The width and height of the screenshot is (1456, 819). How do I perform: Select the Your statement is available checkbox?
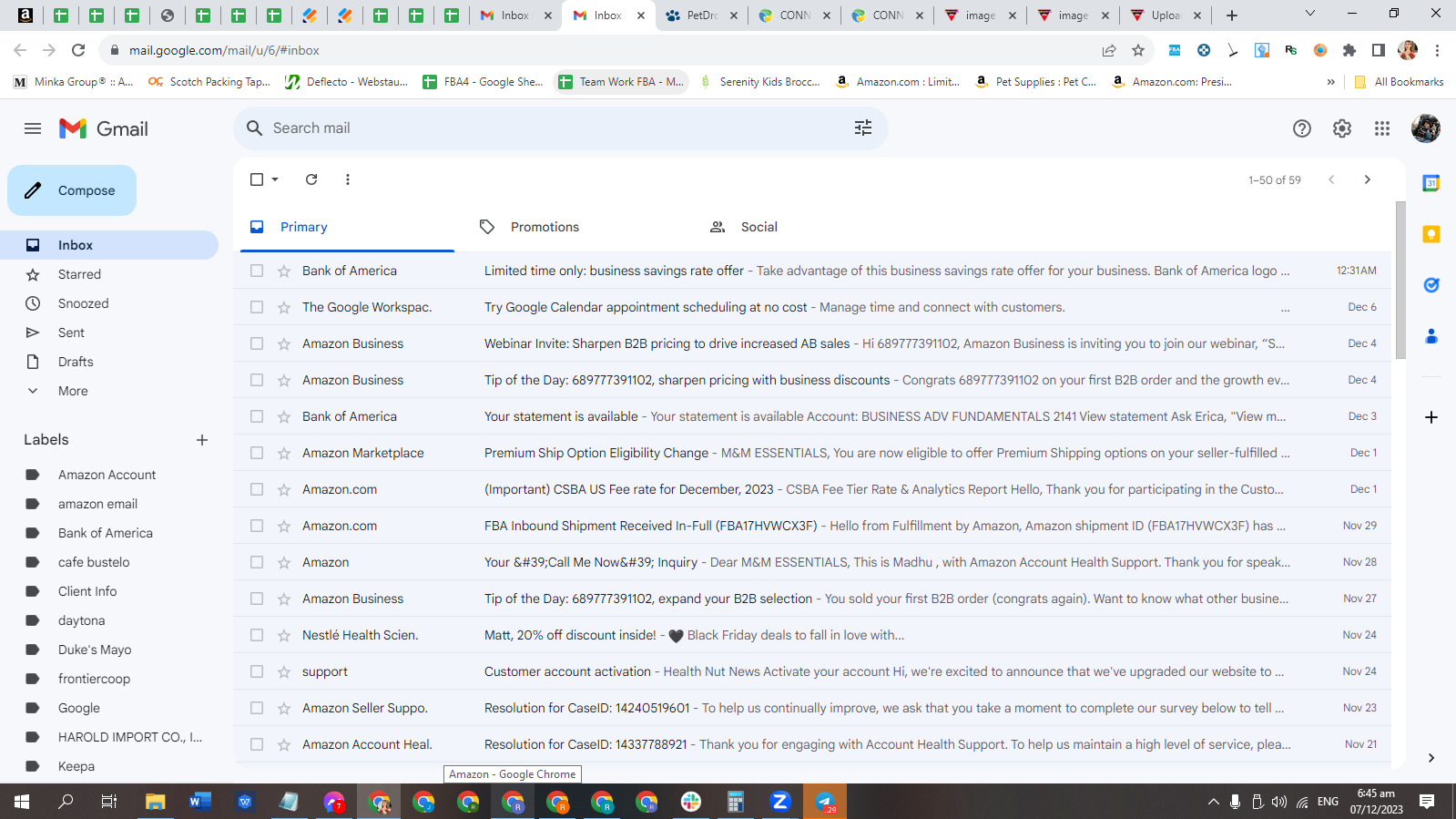257,416
